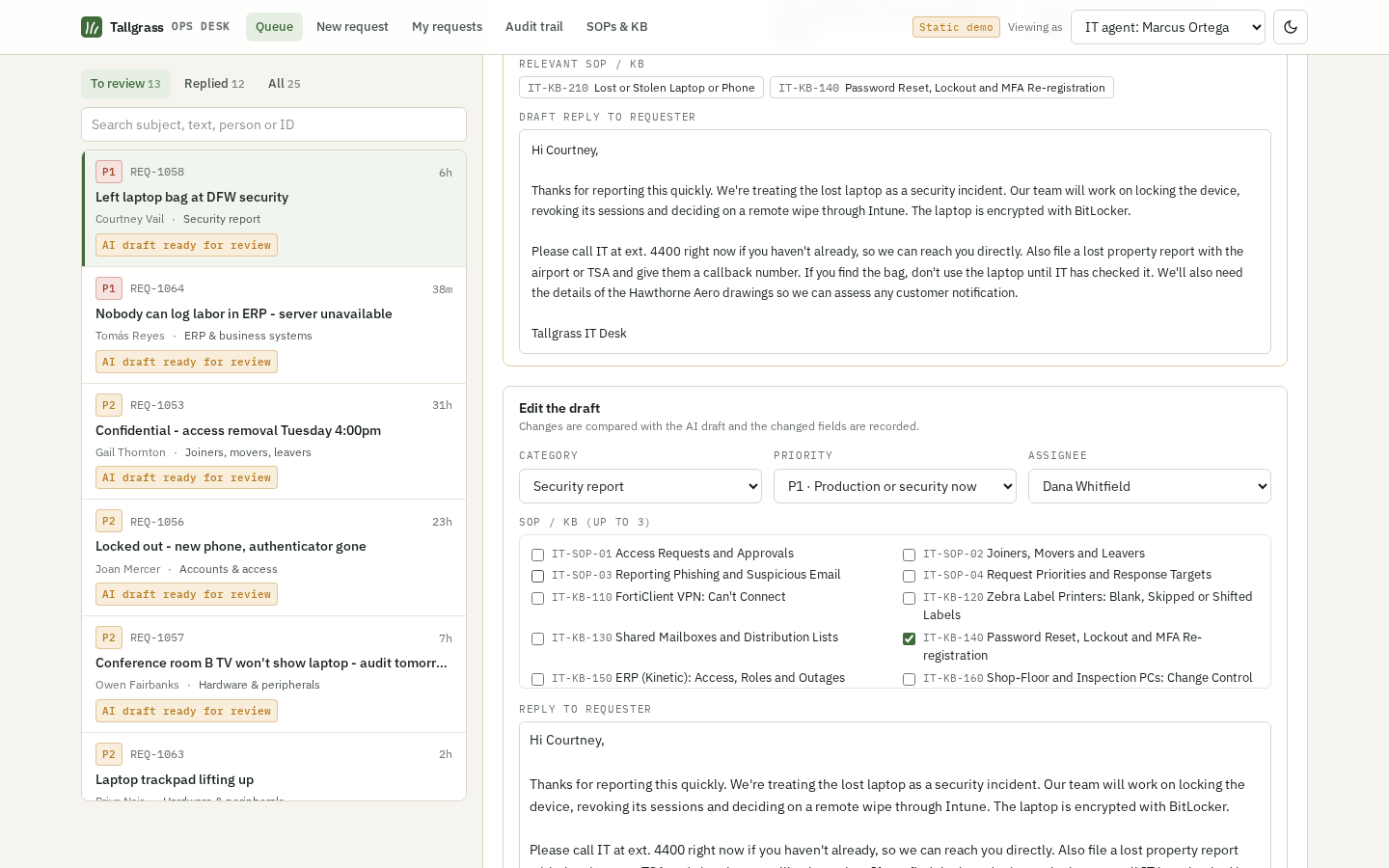
Task: Check IT-SOP-02 Joiners, Movers and Leavers
Action: [909, 555]
